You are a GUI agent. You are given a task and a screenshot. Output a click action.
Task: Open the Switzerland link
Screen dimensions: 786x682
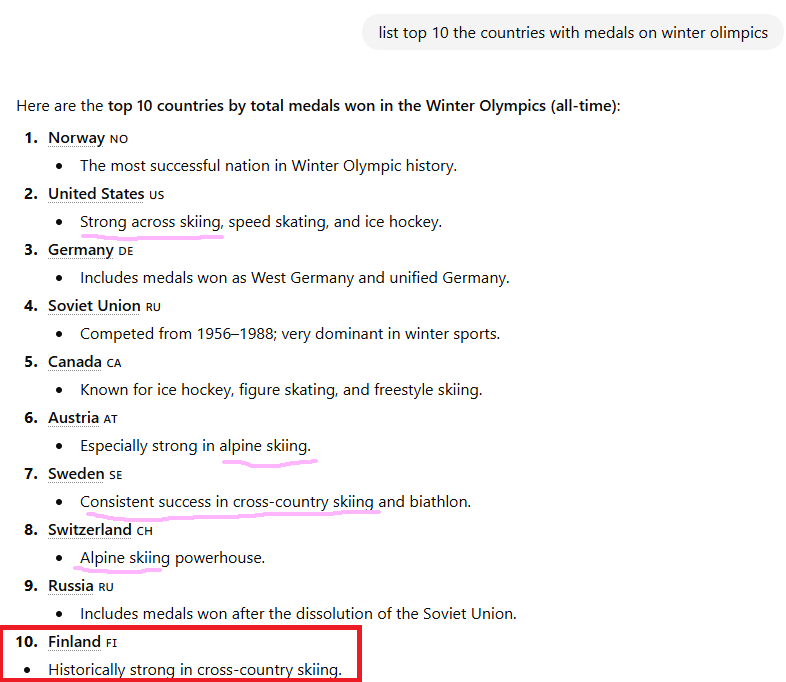click(x=90, y=530)
